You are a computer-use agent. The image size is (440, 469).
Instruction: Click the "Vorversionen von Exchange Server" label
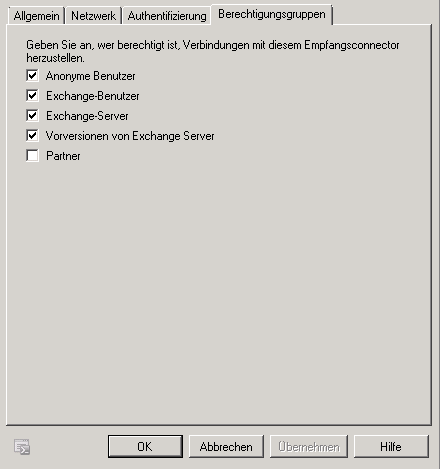[x=130, y=136]
